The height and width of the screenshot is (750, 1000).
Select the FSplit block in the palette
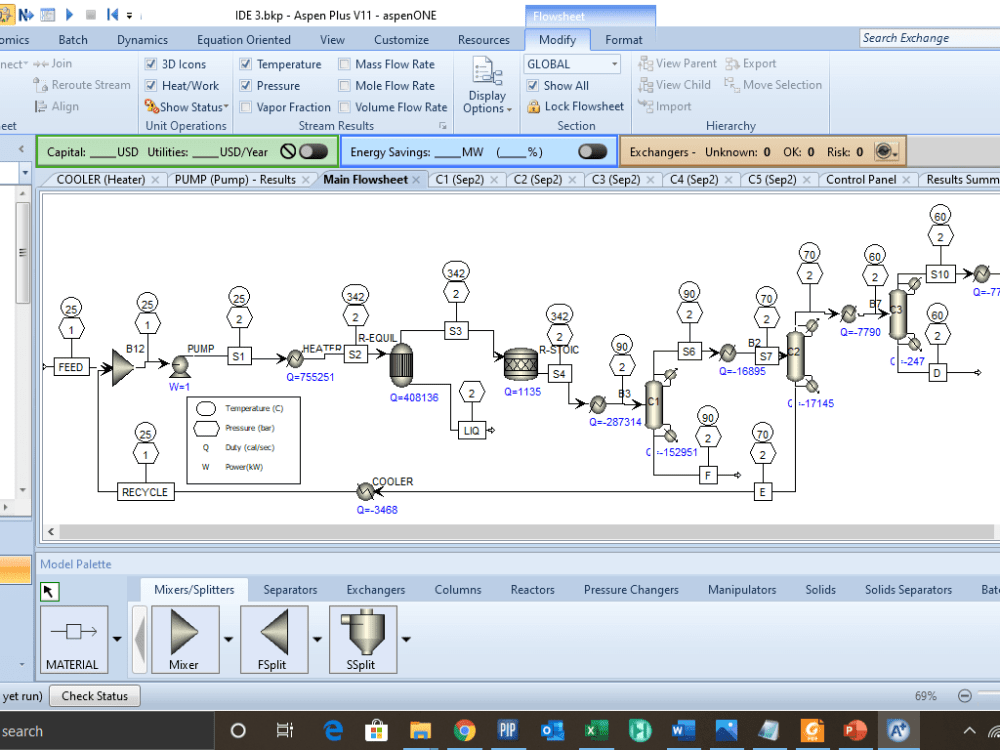tap(274, 640)
